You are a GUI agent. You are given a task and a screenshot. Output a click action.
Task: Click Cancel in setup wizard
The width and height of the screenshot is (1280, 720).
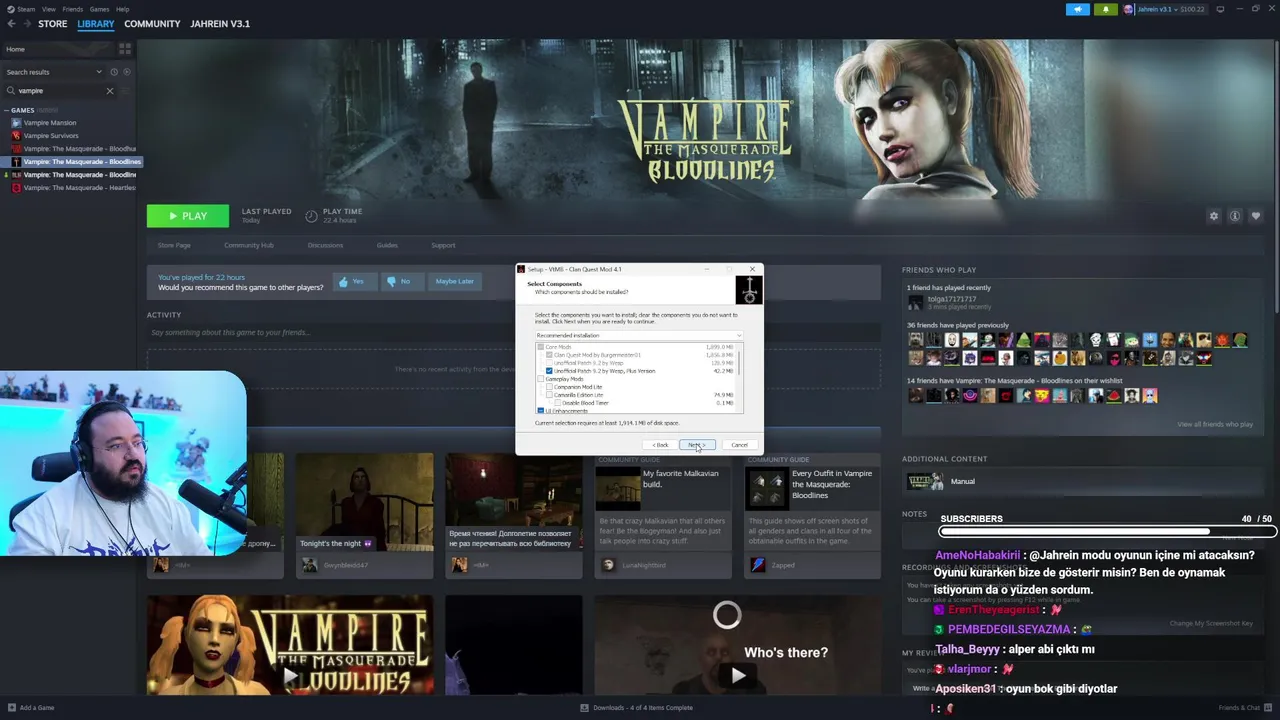[x=739, y=445]
